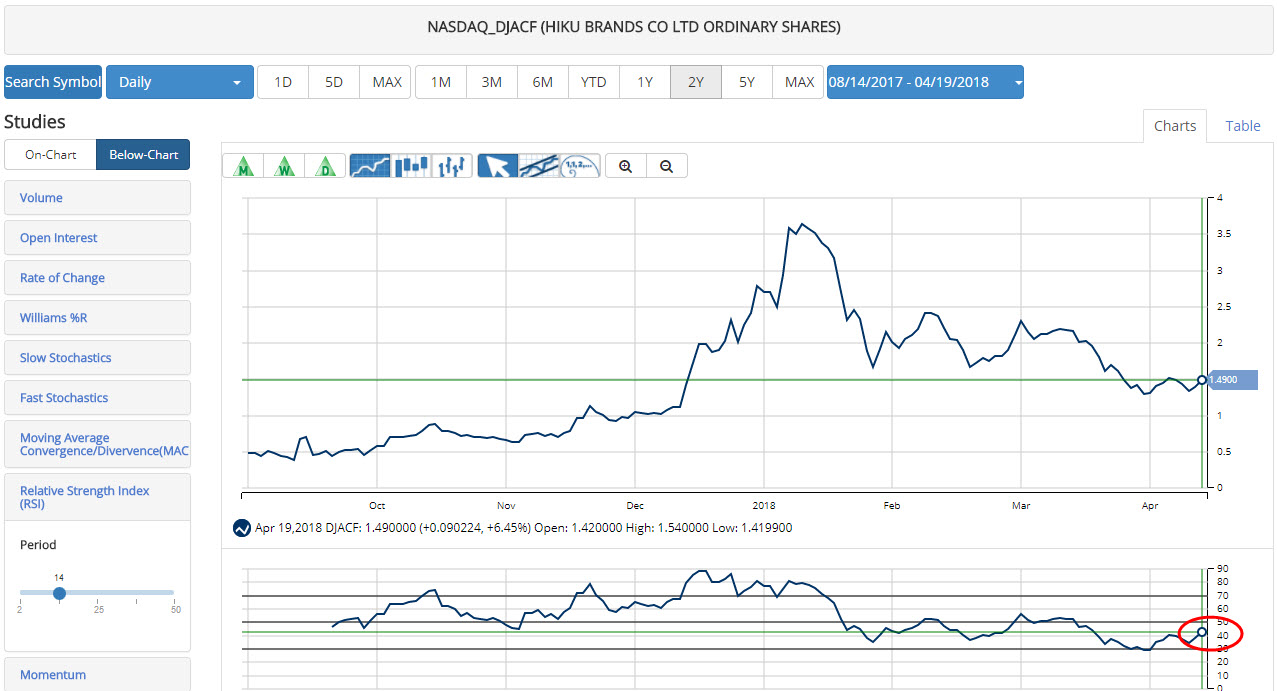
Task: Expand the Williams %R study
Action: pyautogui.click(x=97, y=318)
